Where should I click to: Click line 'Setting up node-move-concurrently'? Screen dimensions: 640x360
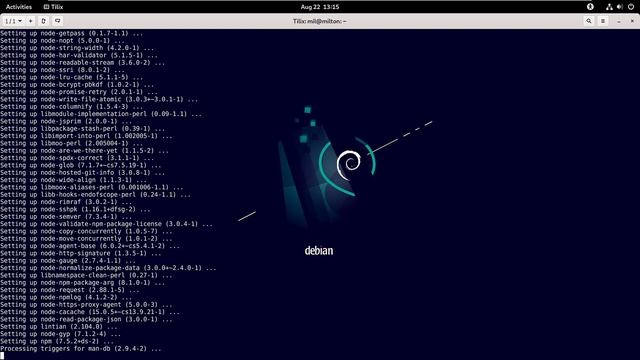click(x=86, y=239)
